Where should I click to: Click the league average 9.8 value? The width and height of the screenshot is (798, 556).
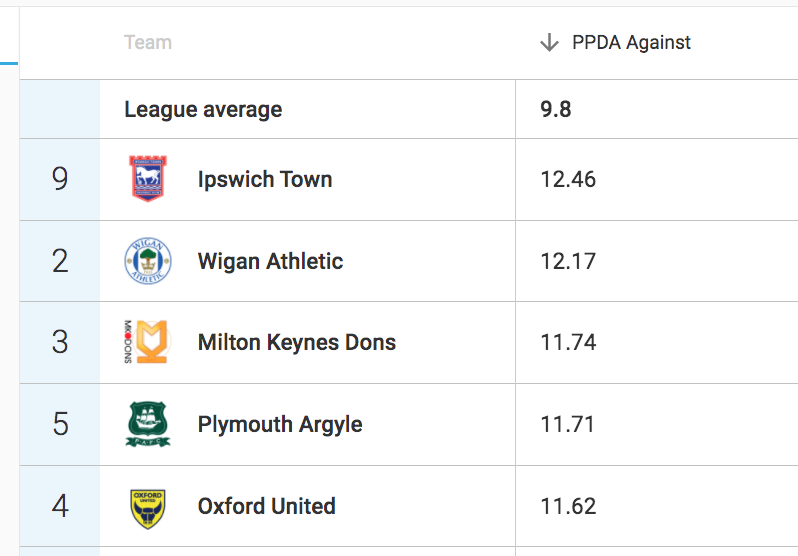(556, 110)
